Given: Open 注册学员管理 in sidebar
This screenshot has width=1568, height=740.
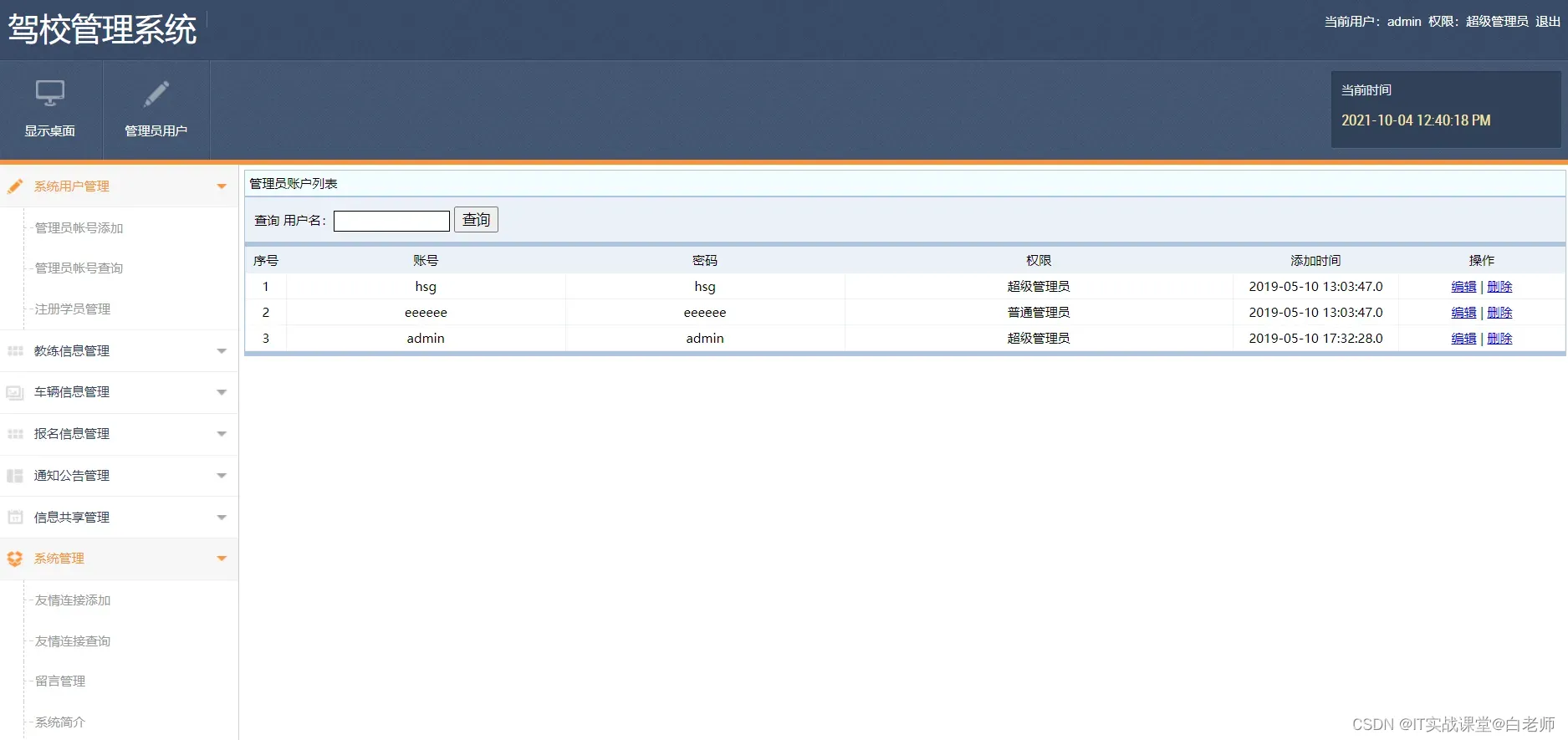Looking at the screenshot, I should pyautogui.click(x=73, y=309).
